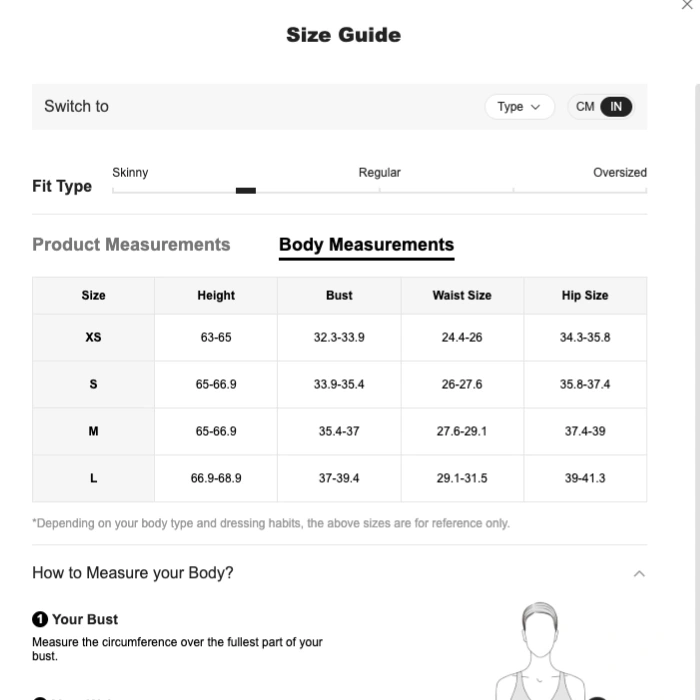700x700 pixels.
Task: Click the number 1 bust icon
Action: (40, 619)
